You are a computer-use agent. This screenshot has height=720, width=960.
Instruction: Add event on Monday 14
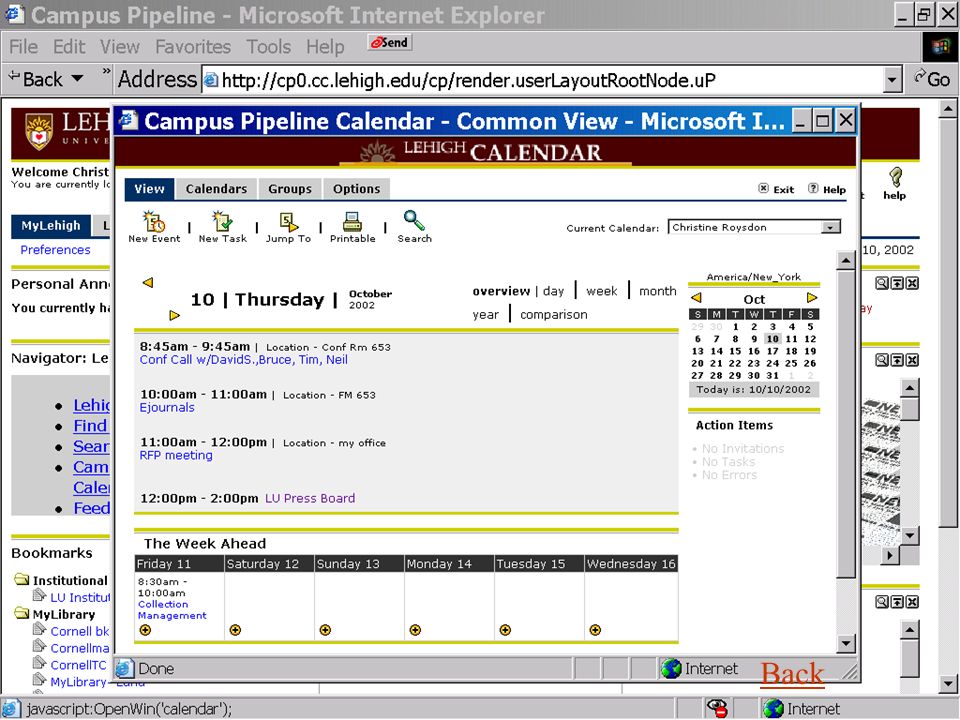[415, 630]
